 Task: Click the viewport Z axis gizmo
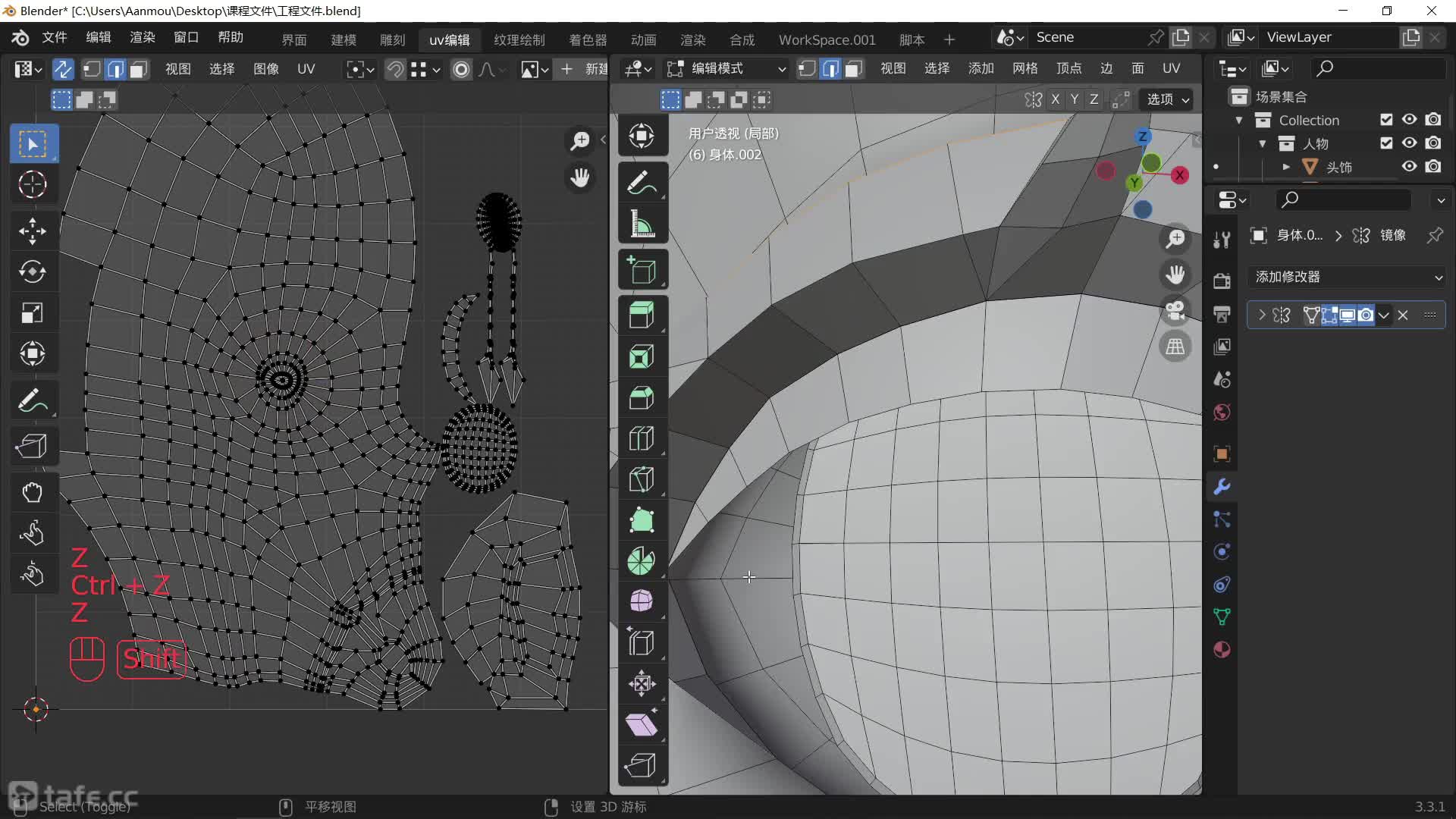pos(1142,136)
